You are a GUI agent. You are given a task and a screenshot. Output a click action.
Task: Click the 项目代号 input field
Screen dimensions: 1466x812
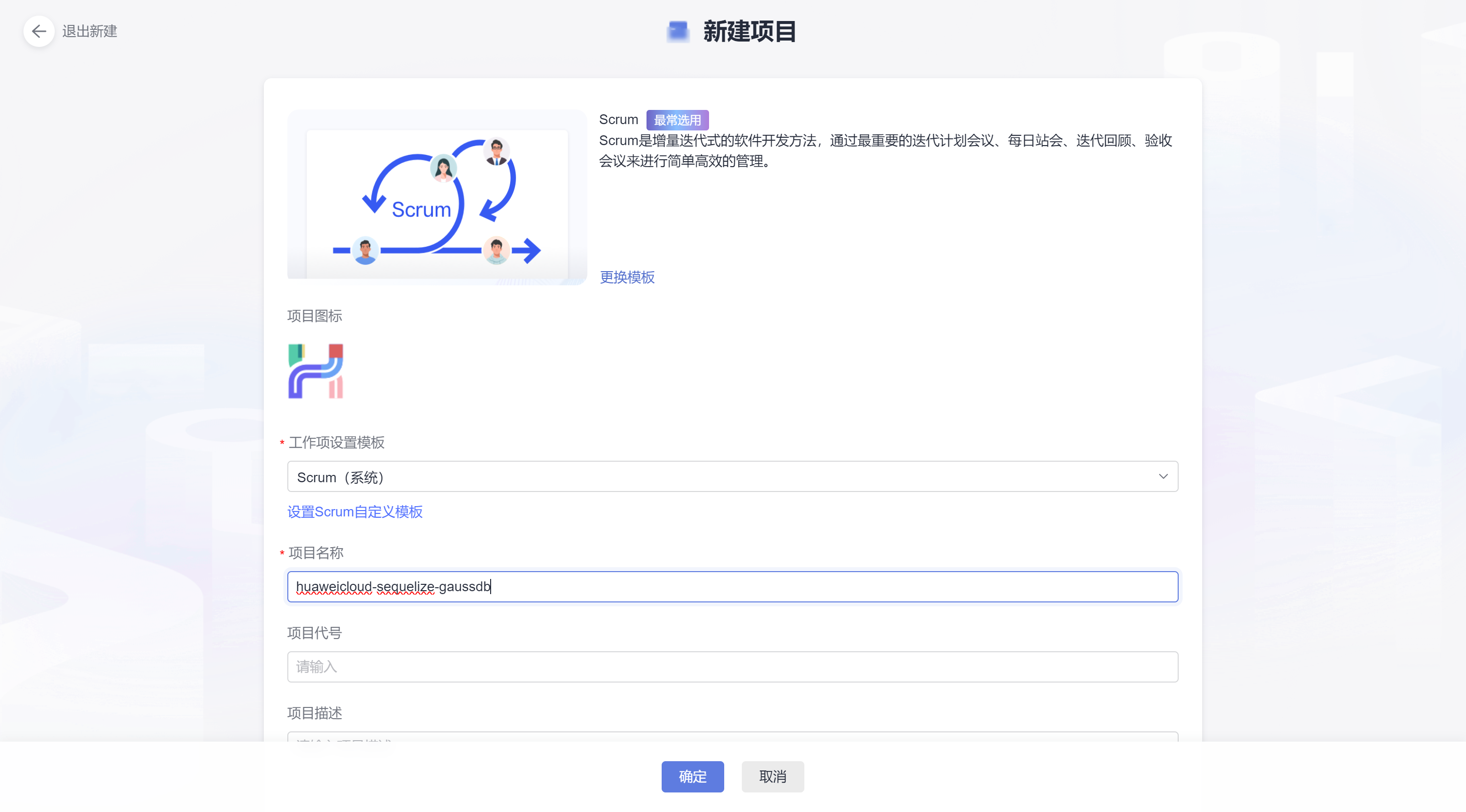[733, 666]
